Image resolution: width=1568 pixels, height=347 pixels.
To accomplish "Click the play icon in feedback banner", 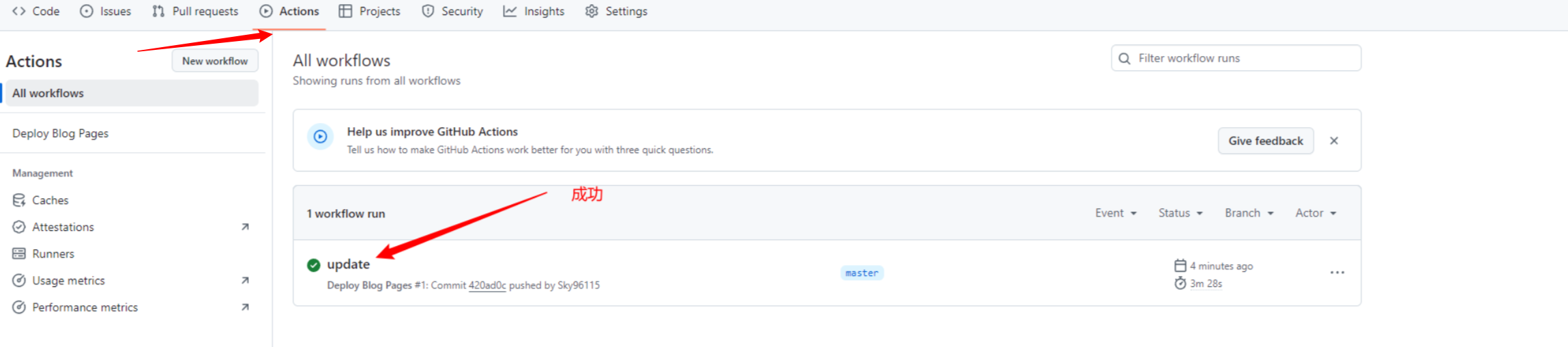I will click(320, 137).
